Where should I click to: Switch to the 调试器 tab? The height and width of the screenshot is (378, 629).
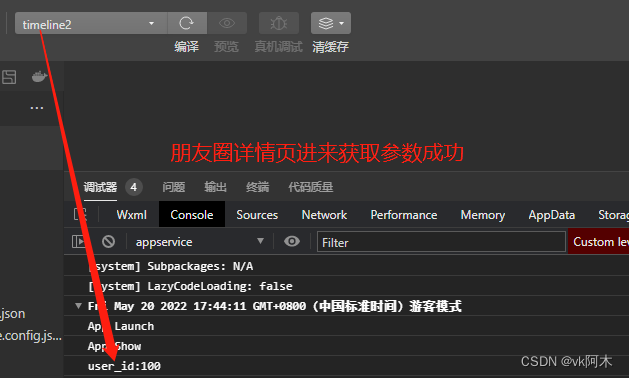[x=100, y=187]
